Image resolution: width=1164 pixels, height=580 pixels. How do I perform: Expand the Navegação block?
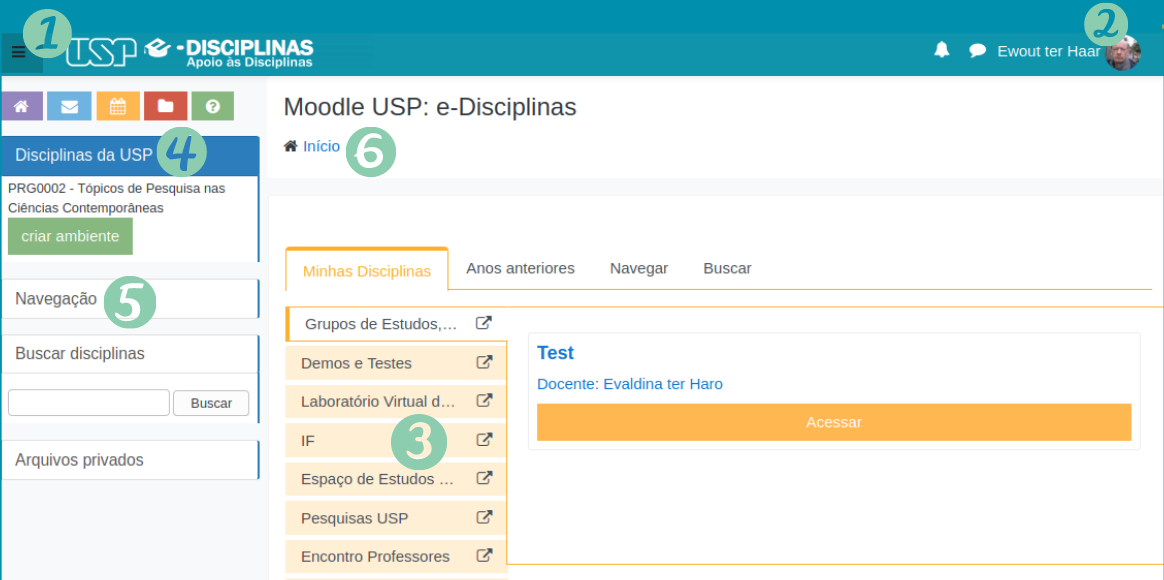pyautogui.click(x=130, y=299)
